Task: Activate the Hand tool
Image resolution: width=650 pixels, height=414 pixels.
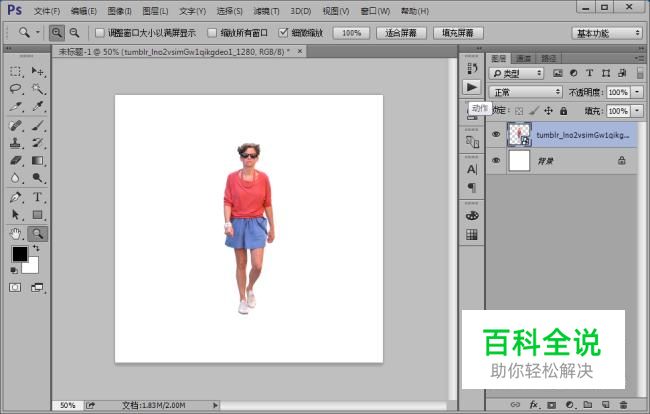Action: coord(16,233)
